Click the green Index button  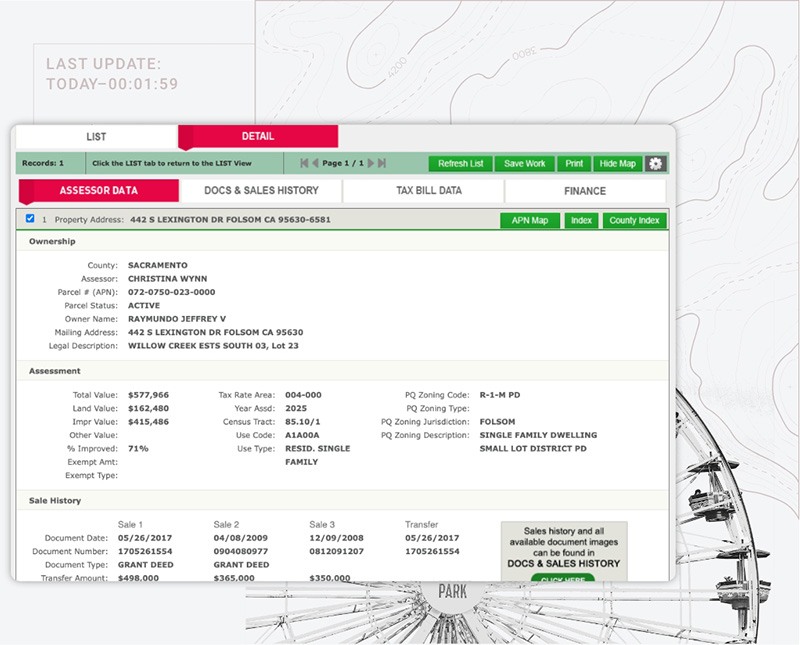click(581, 220)
